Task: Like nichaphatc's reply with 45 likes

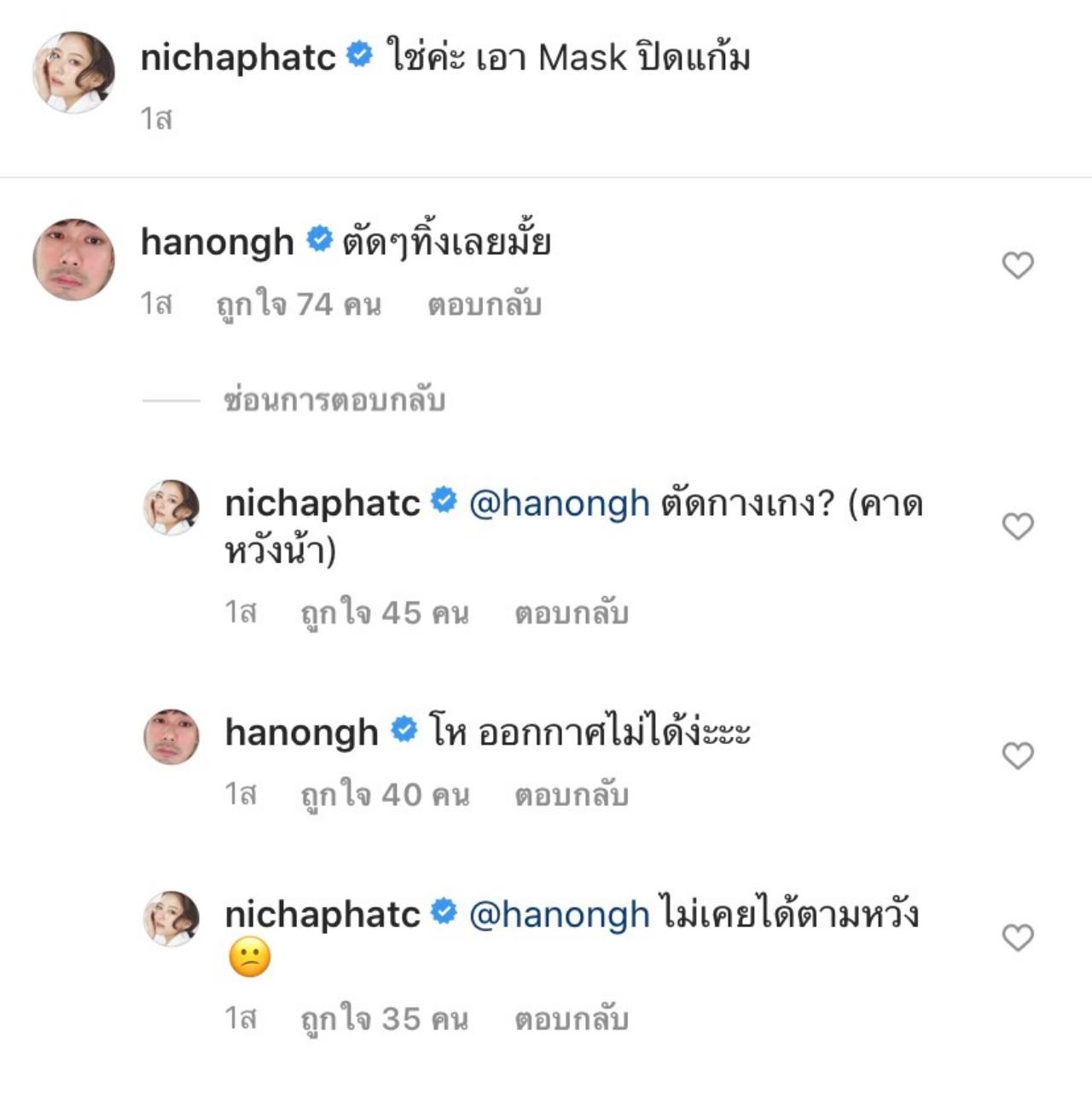Action: [x=1017, y=526]
